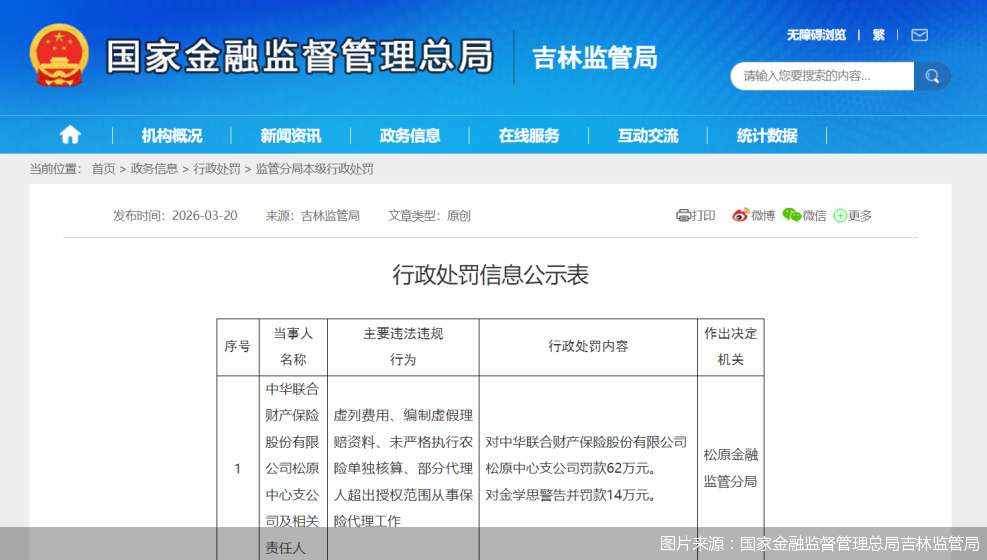Click the 对金学思警告并罚款14万元 text
Image resolution: width=987 pixels, height=560 pixels.
tap(571, 495)
